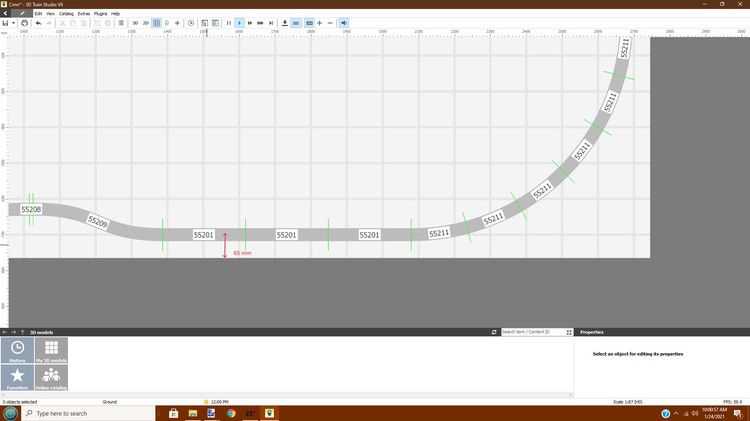Open the Favorites catalog tile

17,377
